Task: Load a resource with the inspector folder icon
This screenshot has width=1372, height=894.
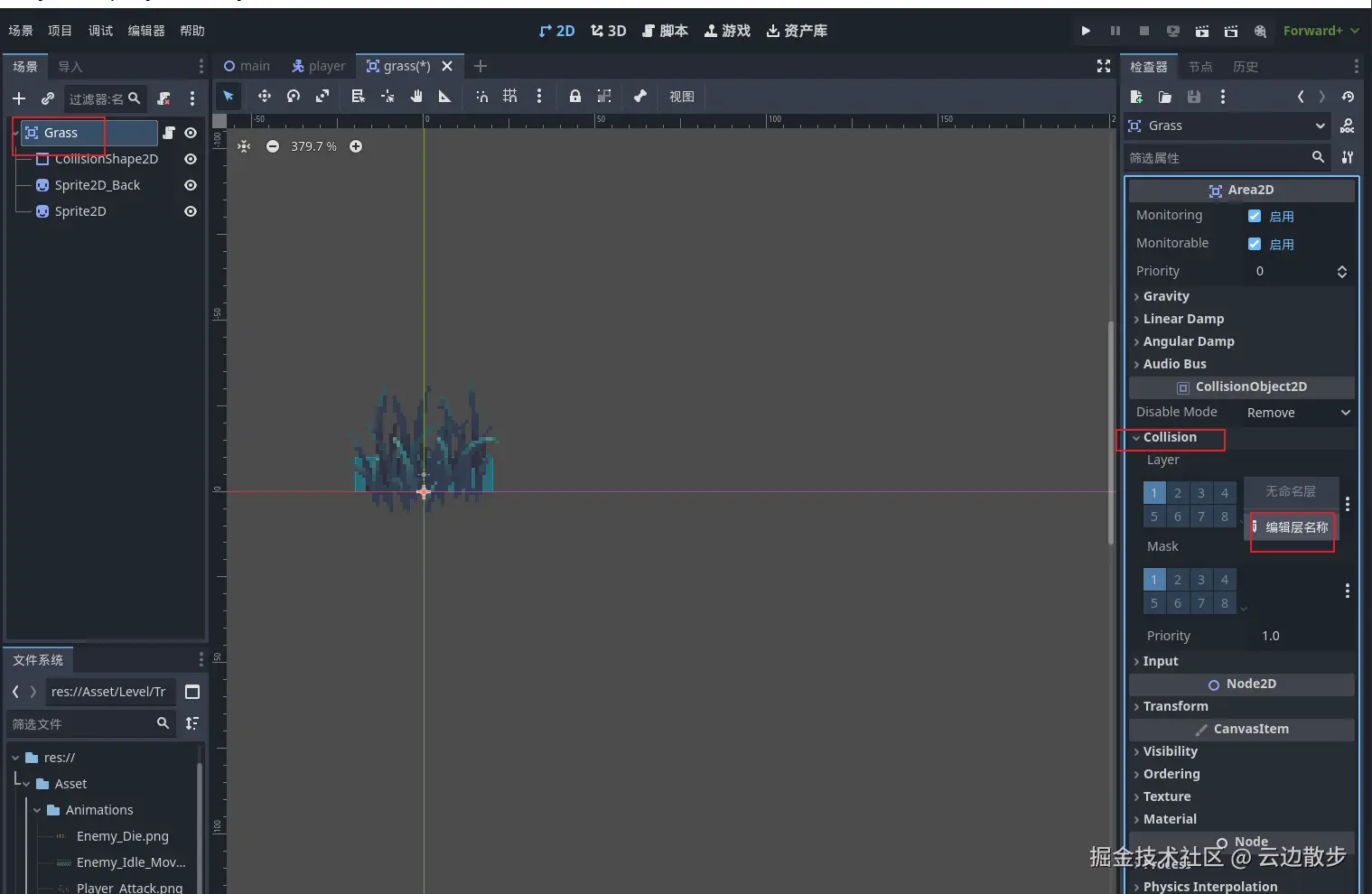Action: 1165,97
